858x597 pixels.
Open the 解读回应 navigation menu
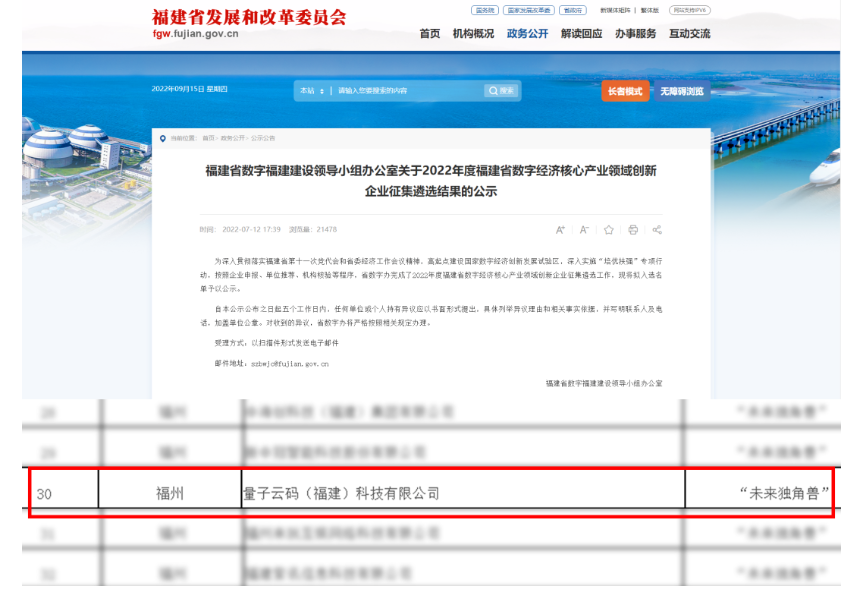582,34
